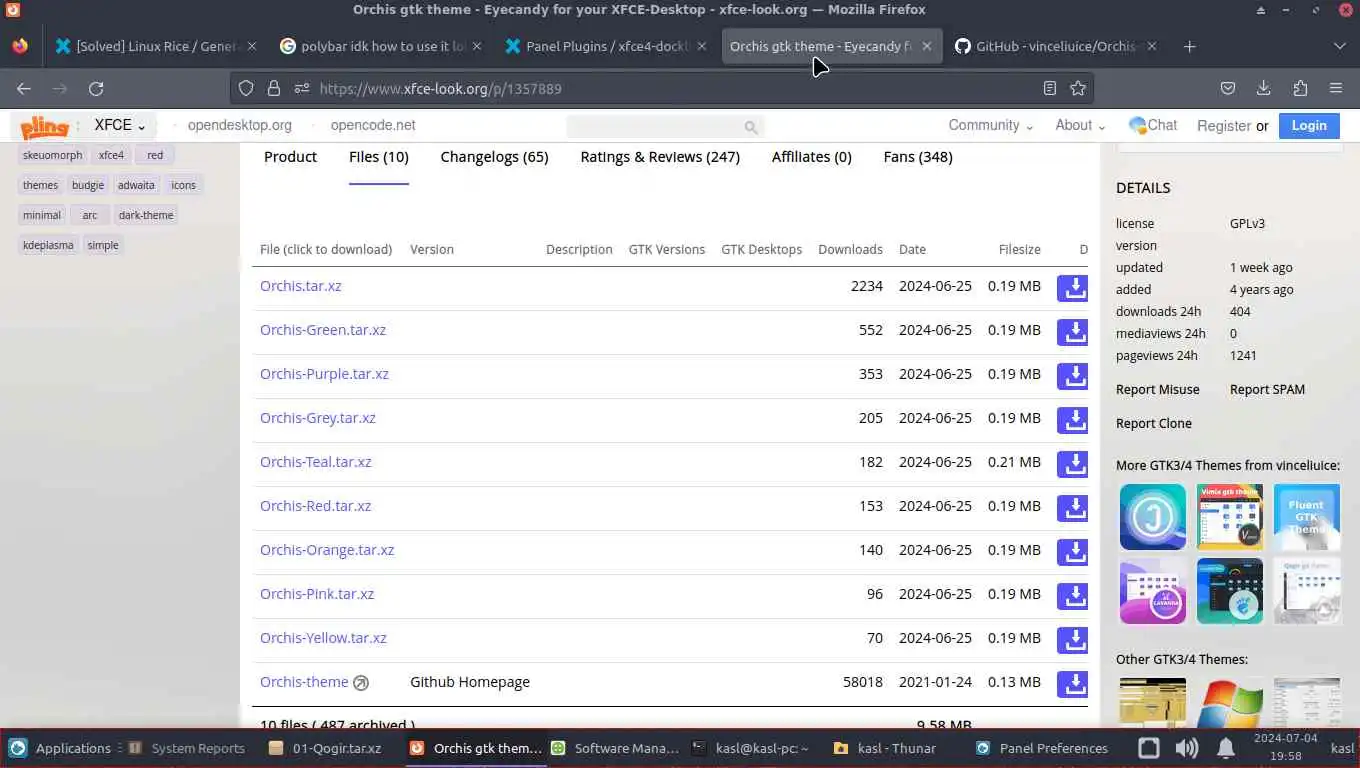Open the Changelogs (65) tab
Screen dimensions: 1360x768
click(x=494, y=157)
